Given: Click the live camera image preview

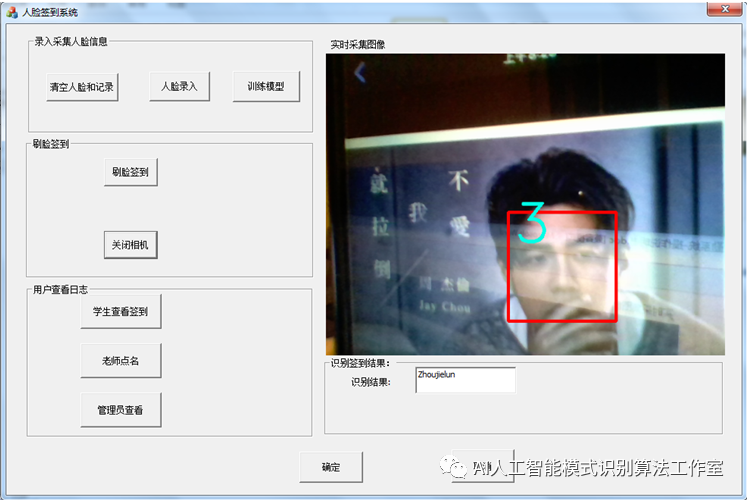Looking at the screenshot, I should [x=525, y=204].
